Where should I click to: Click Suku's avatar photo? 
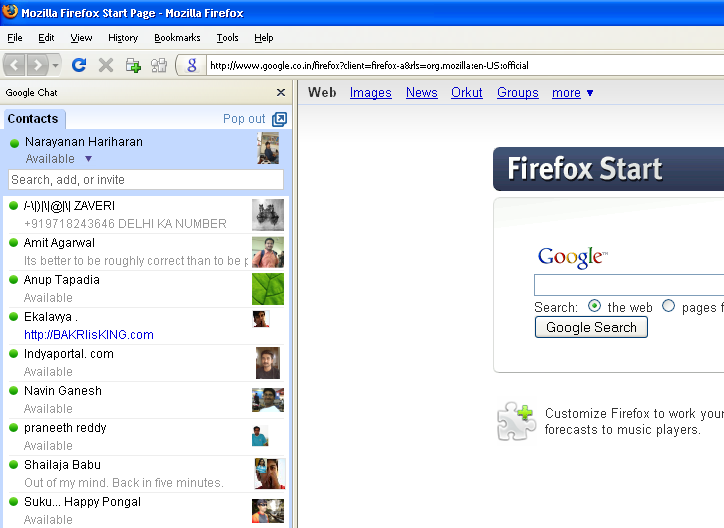tap(268, 511)
